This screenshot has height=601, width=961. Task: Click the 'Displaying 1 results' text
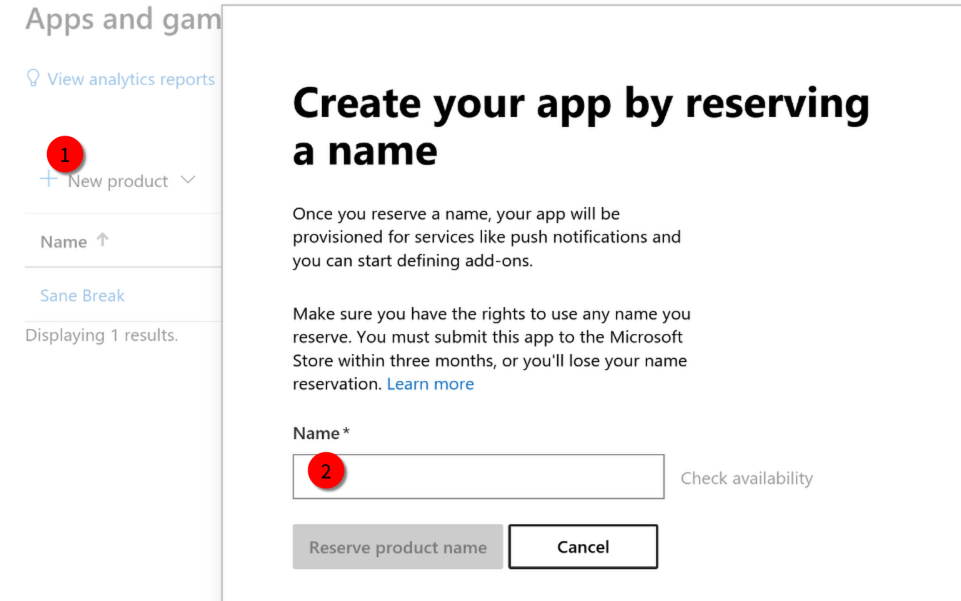coord(101,335)
